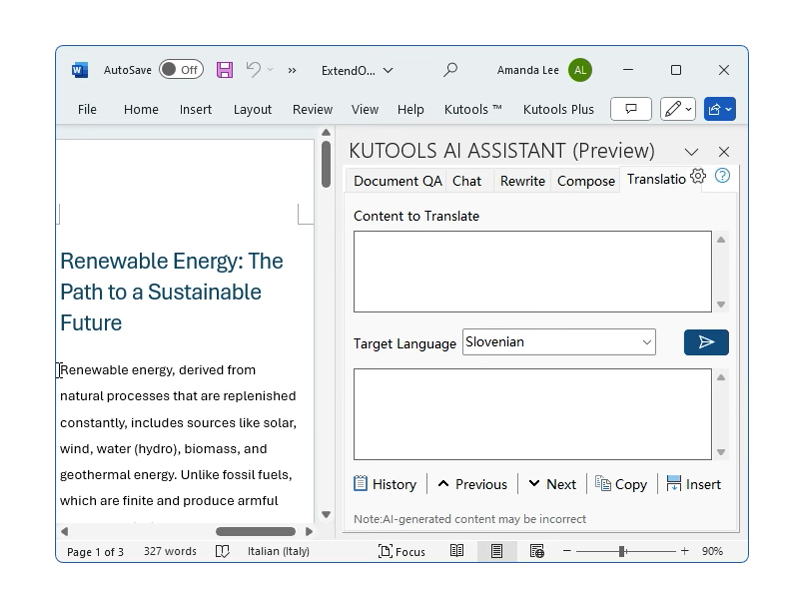The height and width of the screenshot is (605, 800).
Task: Click the document vertical scrollbar thumb
Action: (327, 164)
